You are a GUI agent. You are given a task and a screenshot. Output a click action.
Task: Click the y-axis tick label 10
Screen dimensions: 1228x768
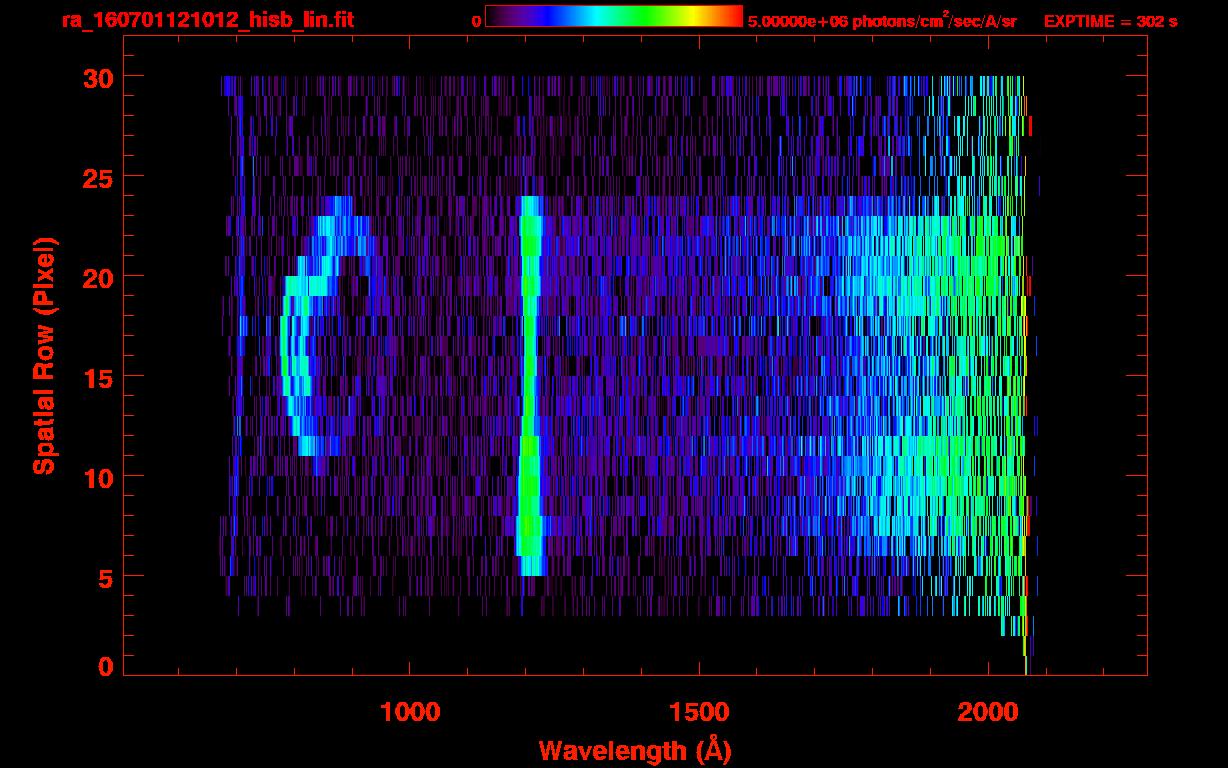pos(97,477)
